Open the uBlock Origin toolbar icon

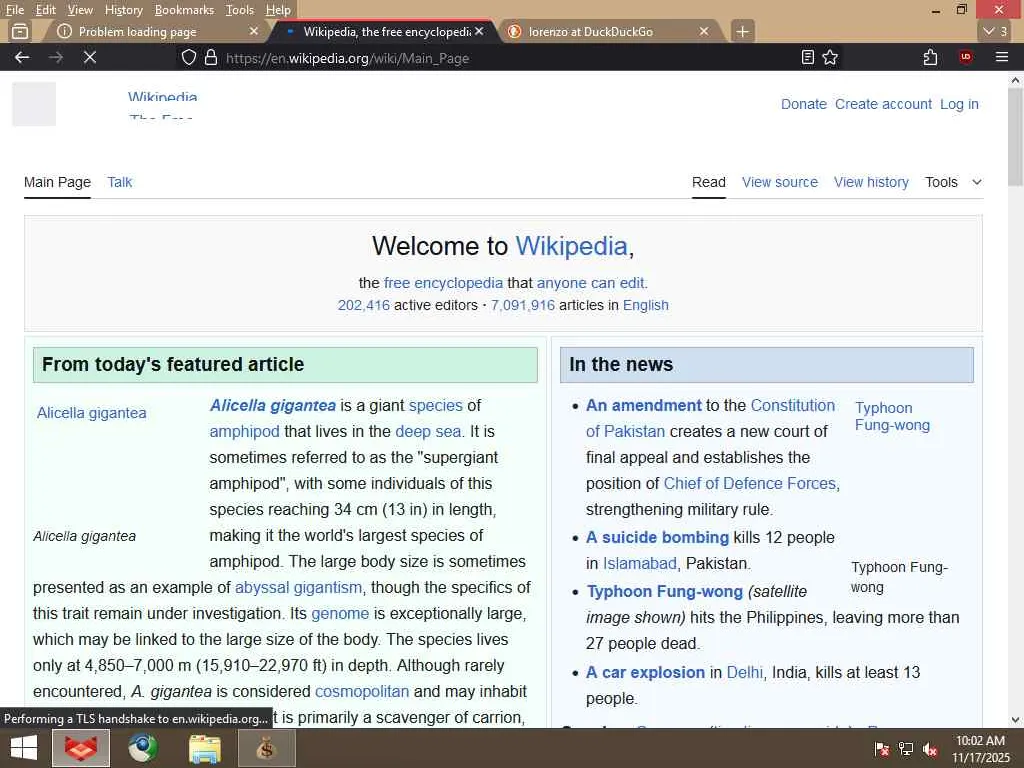pyautogui.click(x=966, y=57)
